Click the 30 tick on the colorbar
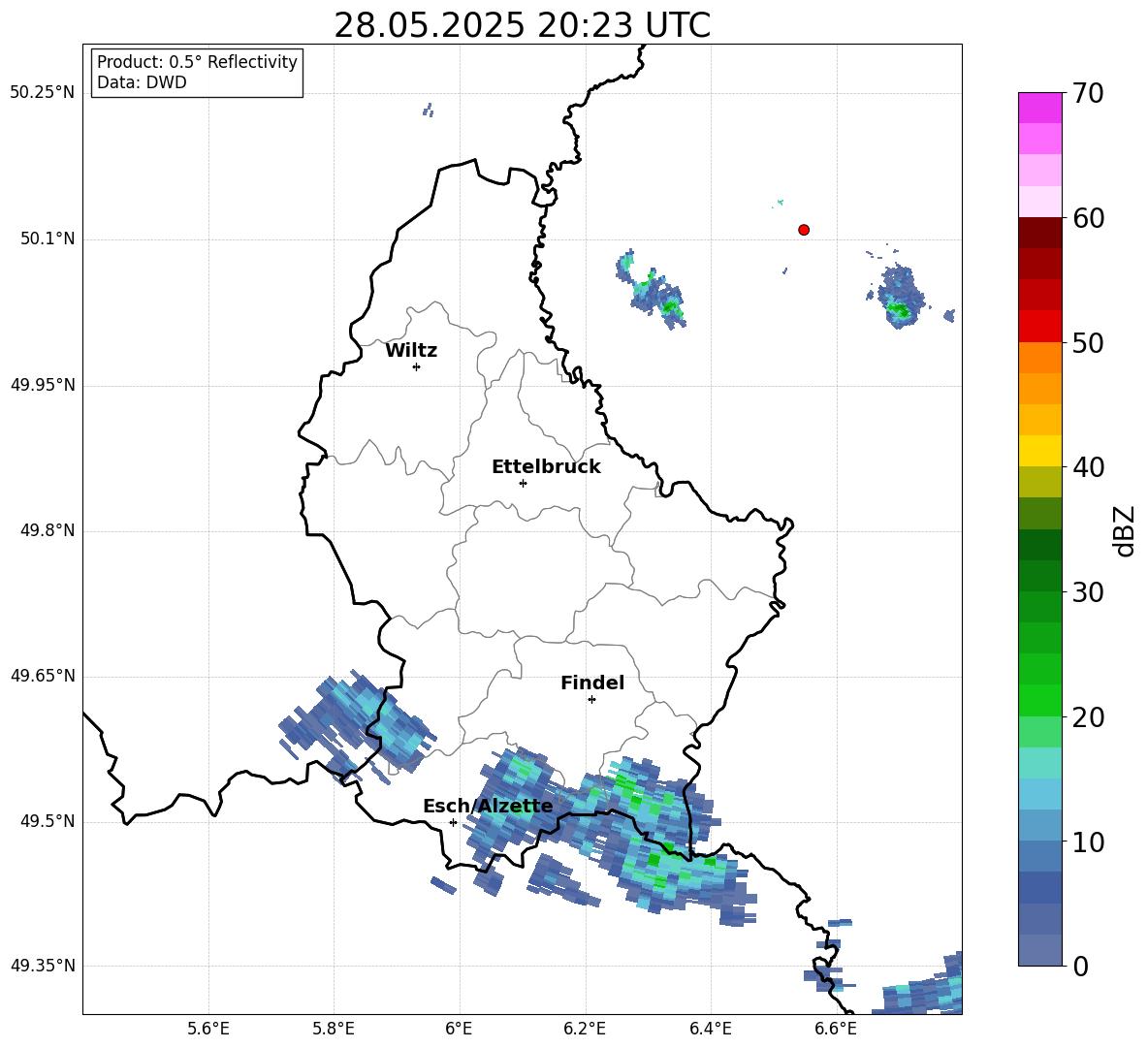The image size is (1148, 1048). coord(1088,592)
